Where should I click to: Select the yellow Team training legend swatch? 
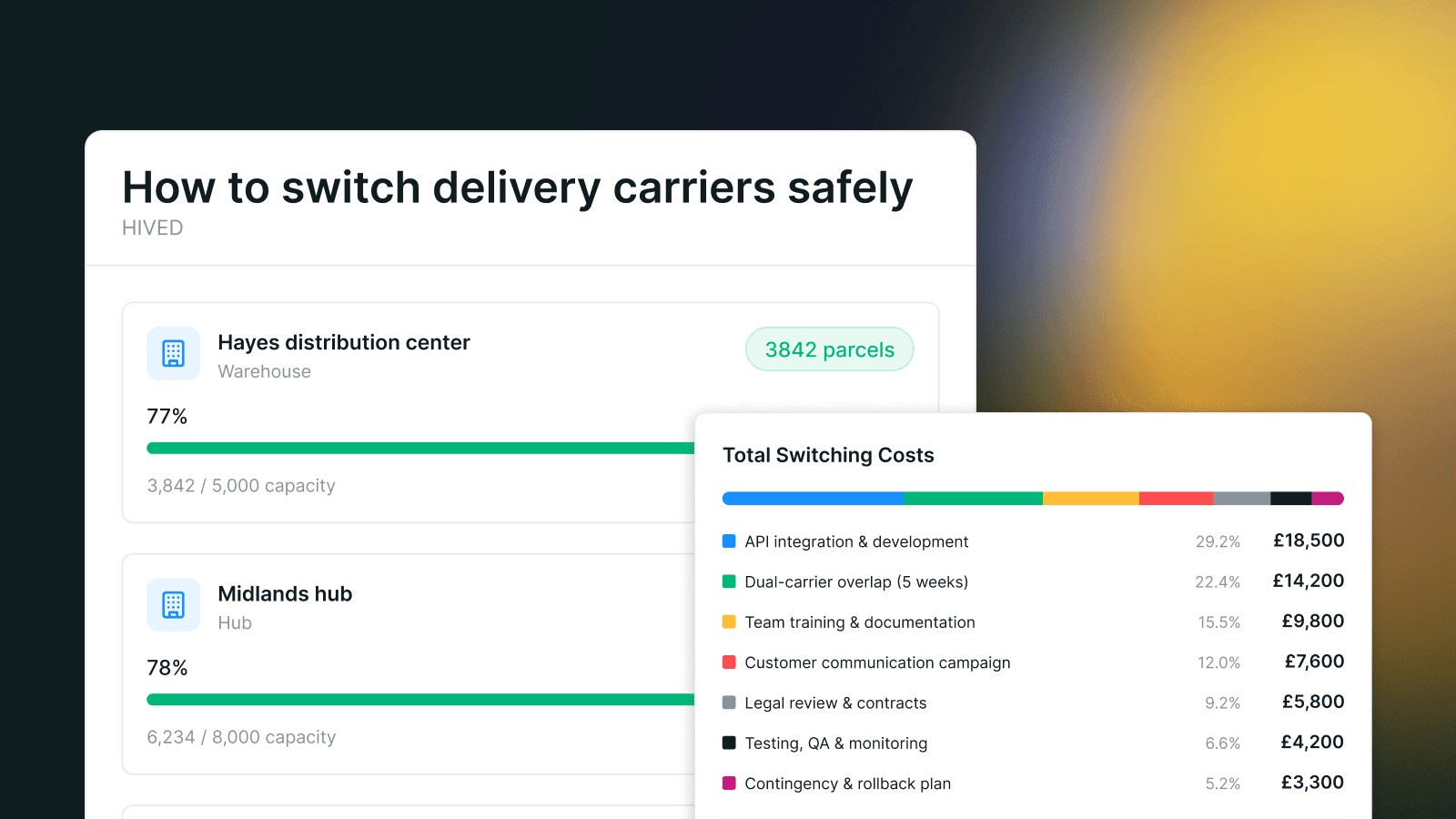click(x=729, y=622)
